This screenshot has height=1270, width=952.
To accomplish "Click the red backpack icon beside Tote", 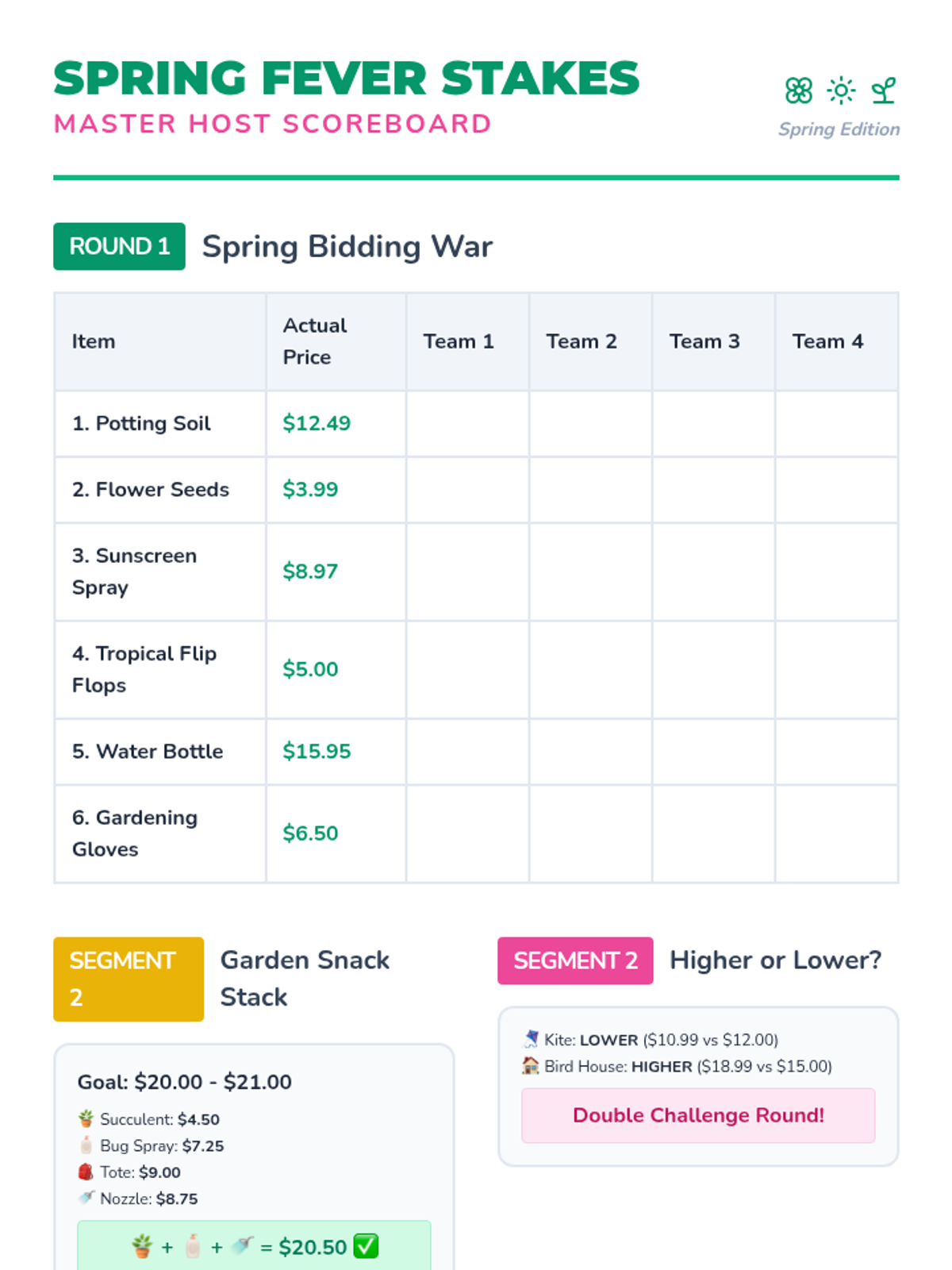I will click(x=86, y=1172).
